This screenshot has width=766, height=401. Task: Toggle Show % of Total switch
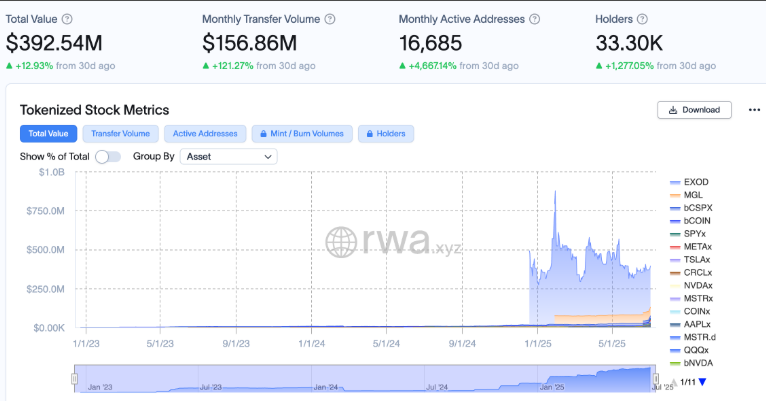(x=108, y=157)
